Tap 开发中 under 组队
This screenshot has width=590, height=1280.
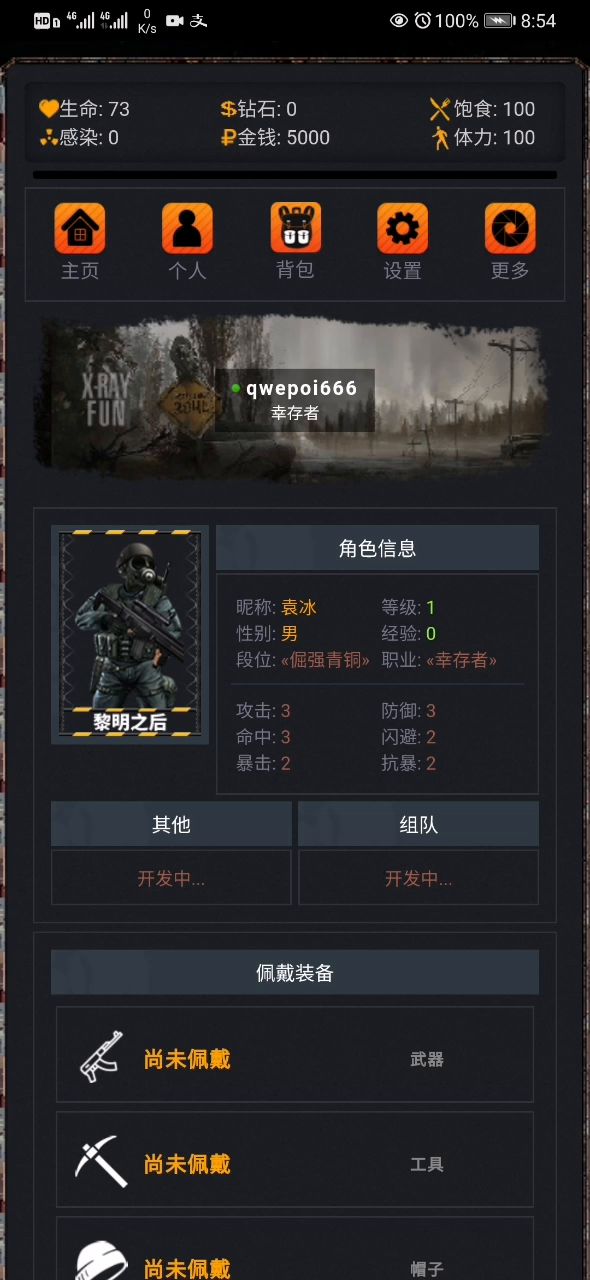click(x=418, y=878)
